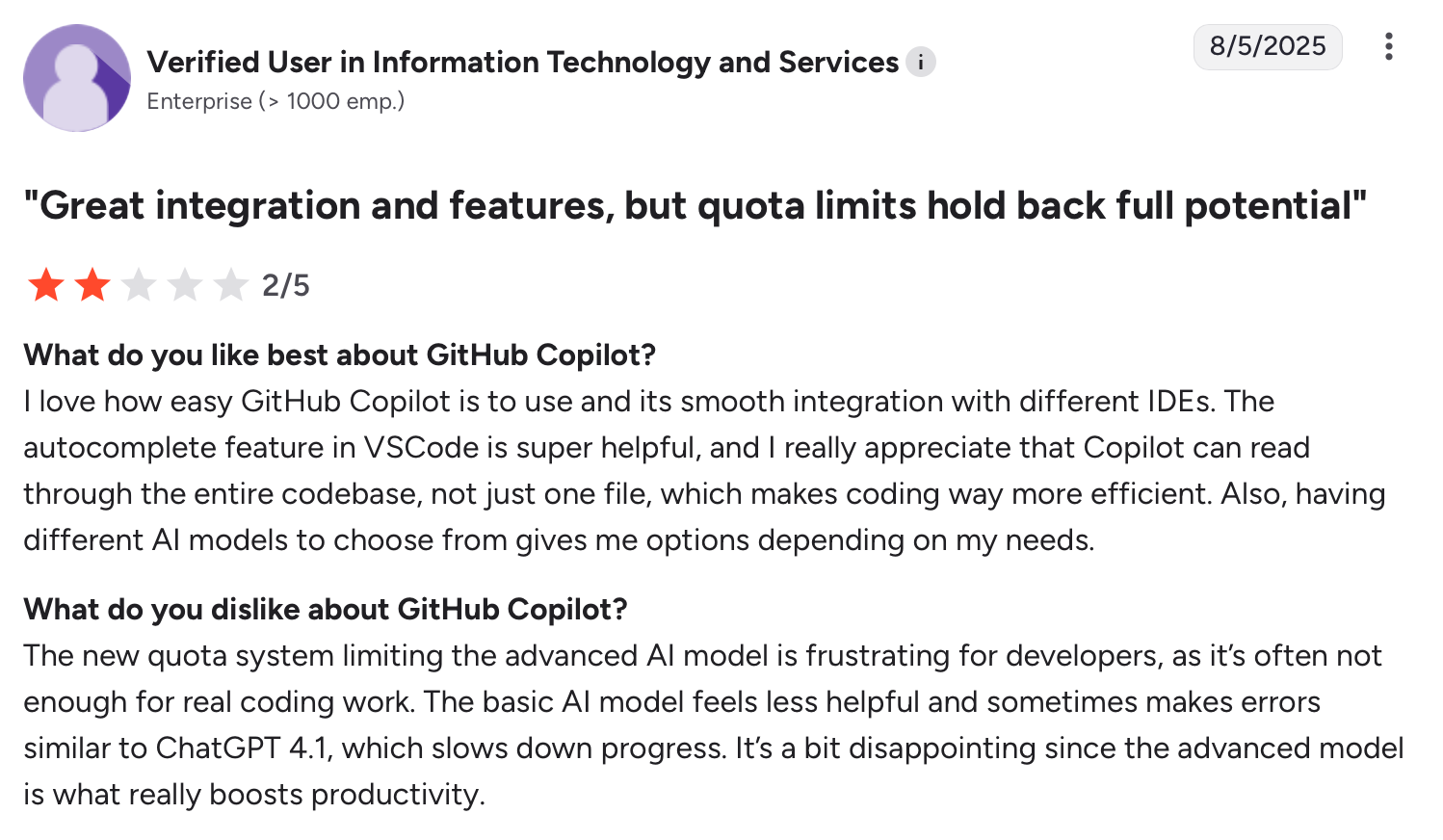This screenshot has width=1443, height=840.
Task: Click the paragraph about the new quota system
Action: (714, 724)
